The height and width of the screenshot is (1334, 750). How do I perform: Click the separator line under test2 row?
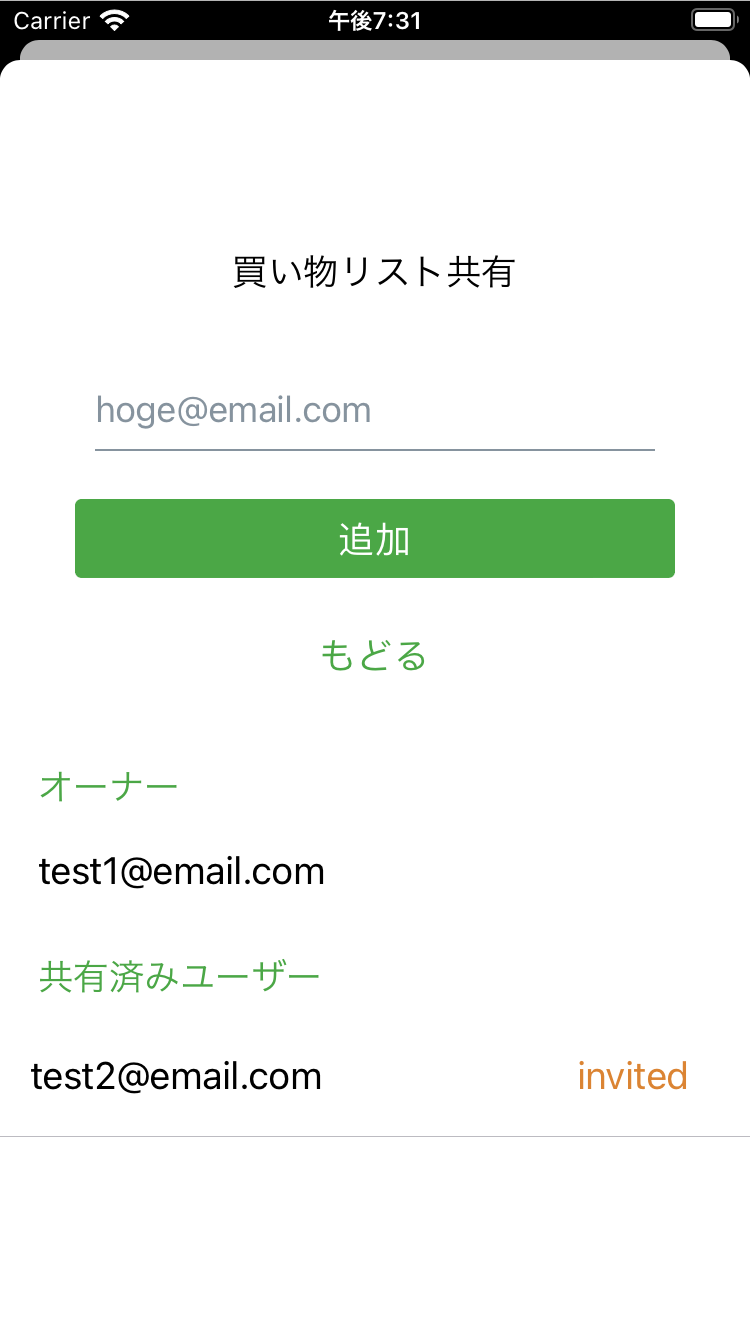pyautogui.click(x=375, y=1137)
